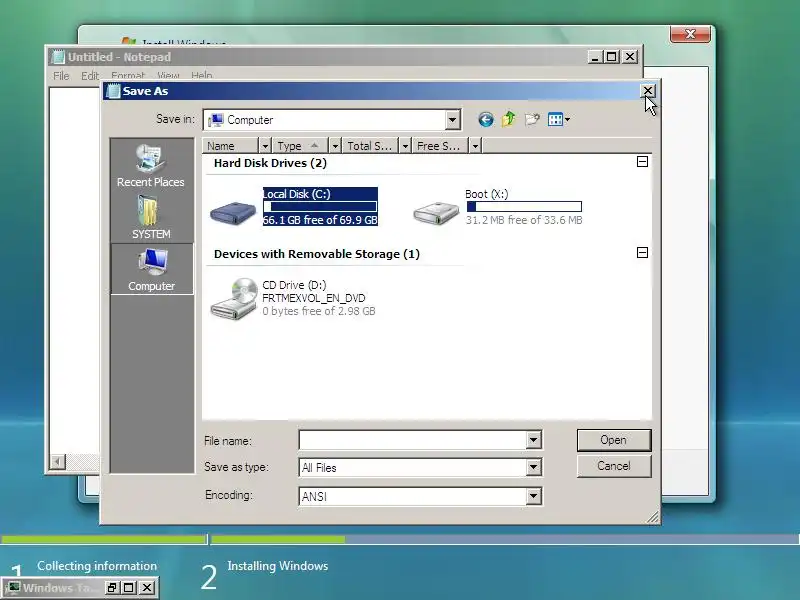Click the Local Disk (C:) label
Viewport: 800px width, 600px height.
297,194
